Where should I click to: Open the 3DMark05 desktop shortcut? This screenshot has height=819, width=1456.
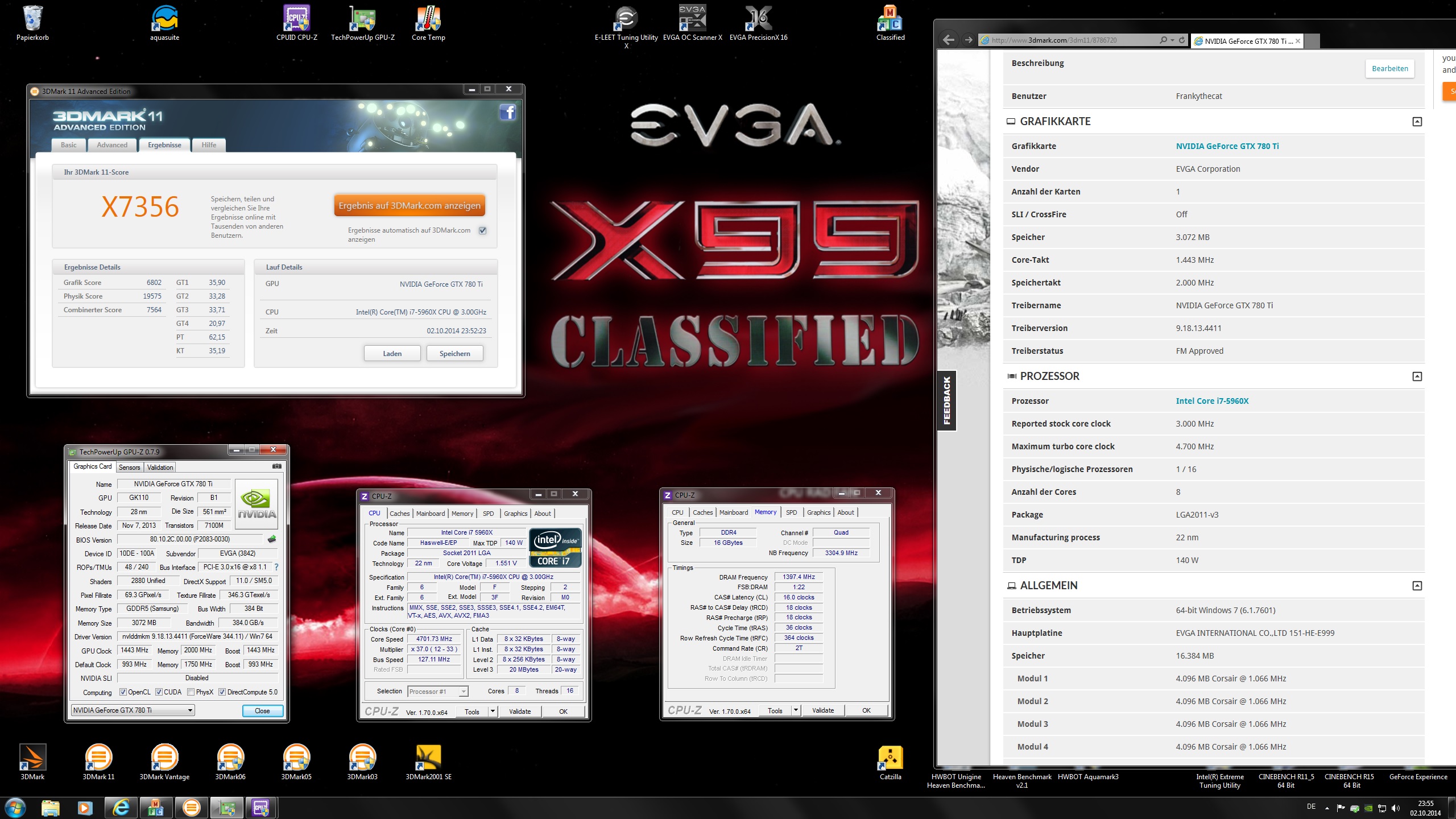click(296, 762)
